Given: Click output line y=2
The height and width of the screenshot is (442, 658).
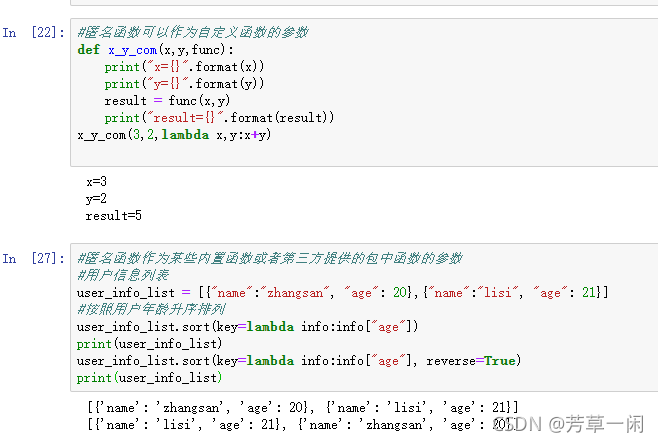Looking at the screenshot, I should [x=97, y=199].
